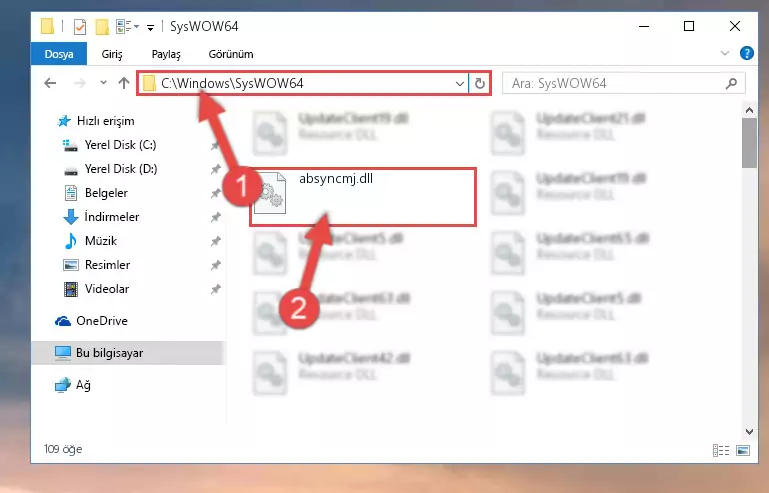Select the absyncmj.dll file name
Image resolution: width=769 pixels, height=493 pixels.
[x=336, y=179]
